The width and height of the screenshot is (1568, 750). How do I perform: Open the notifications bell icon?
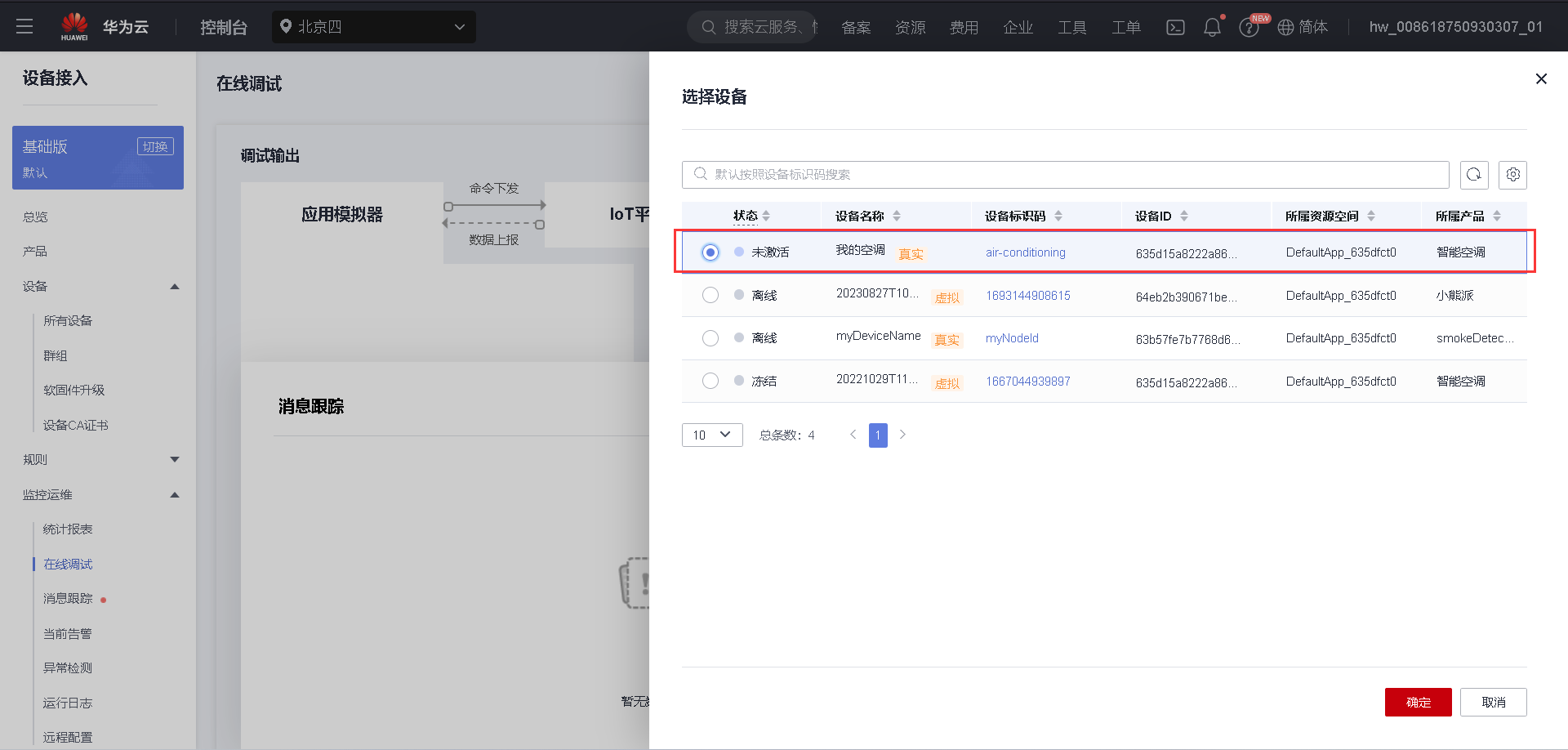(1212, 26)
